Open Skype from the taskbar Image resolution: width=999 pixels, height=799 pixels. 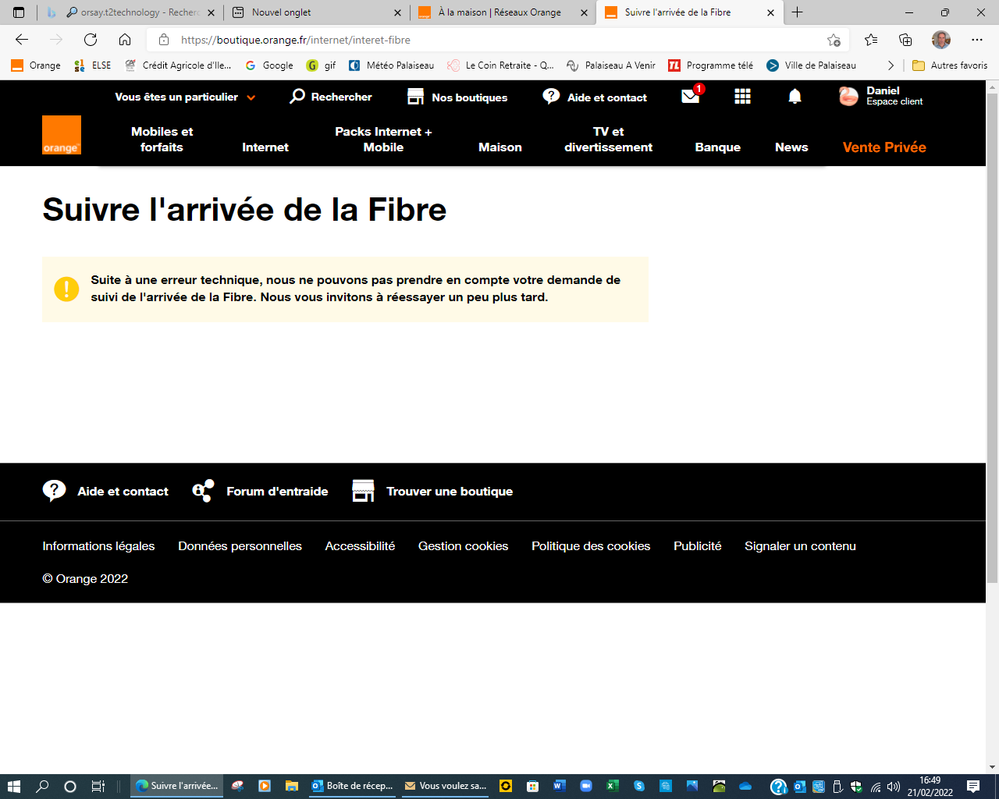(x=639, y=786)
